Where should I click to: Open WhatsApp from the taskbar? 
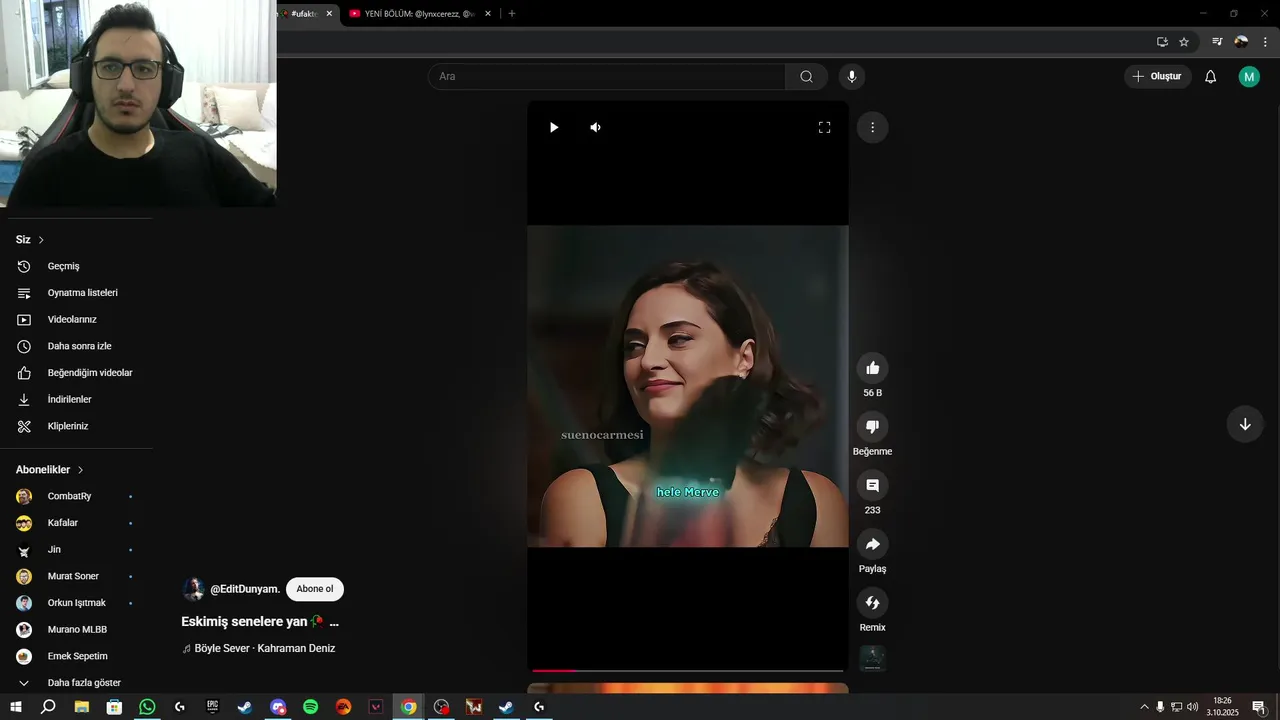click(147, 707)
